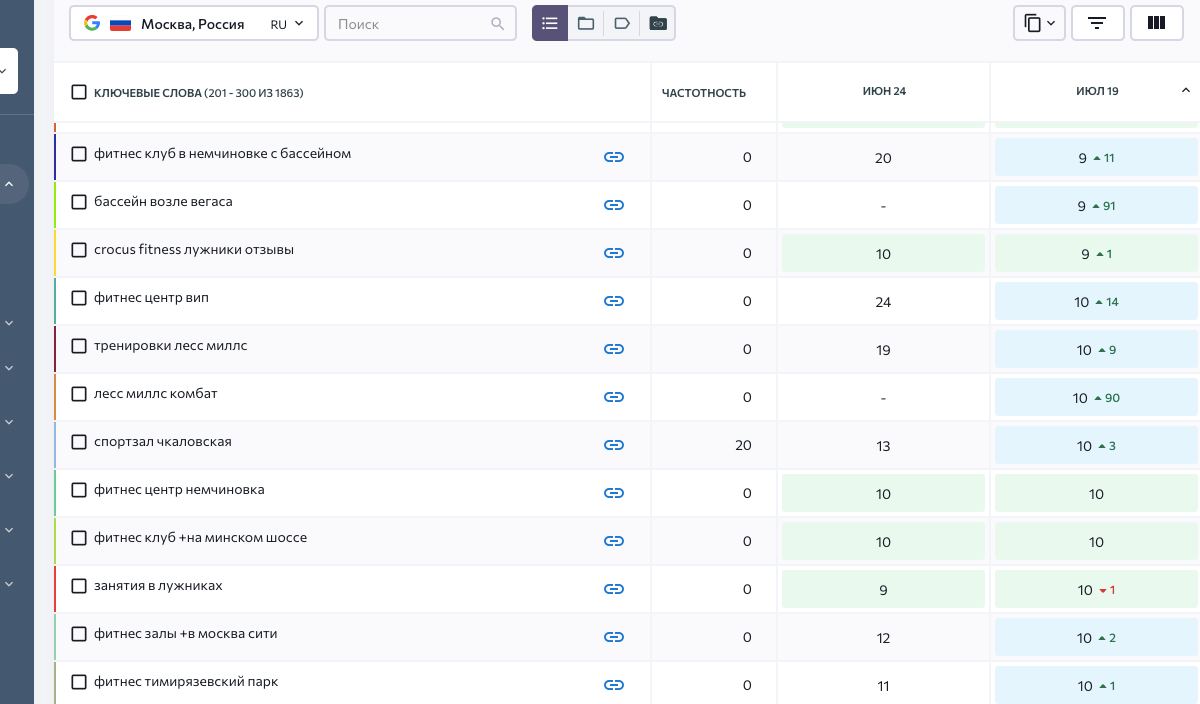The image size is (1200, 704).
Task: Check фитнес тимирязевский парк row
Action: pyautogui.click(x=79, y=682)
